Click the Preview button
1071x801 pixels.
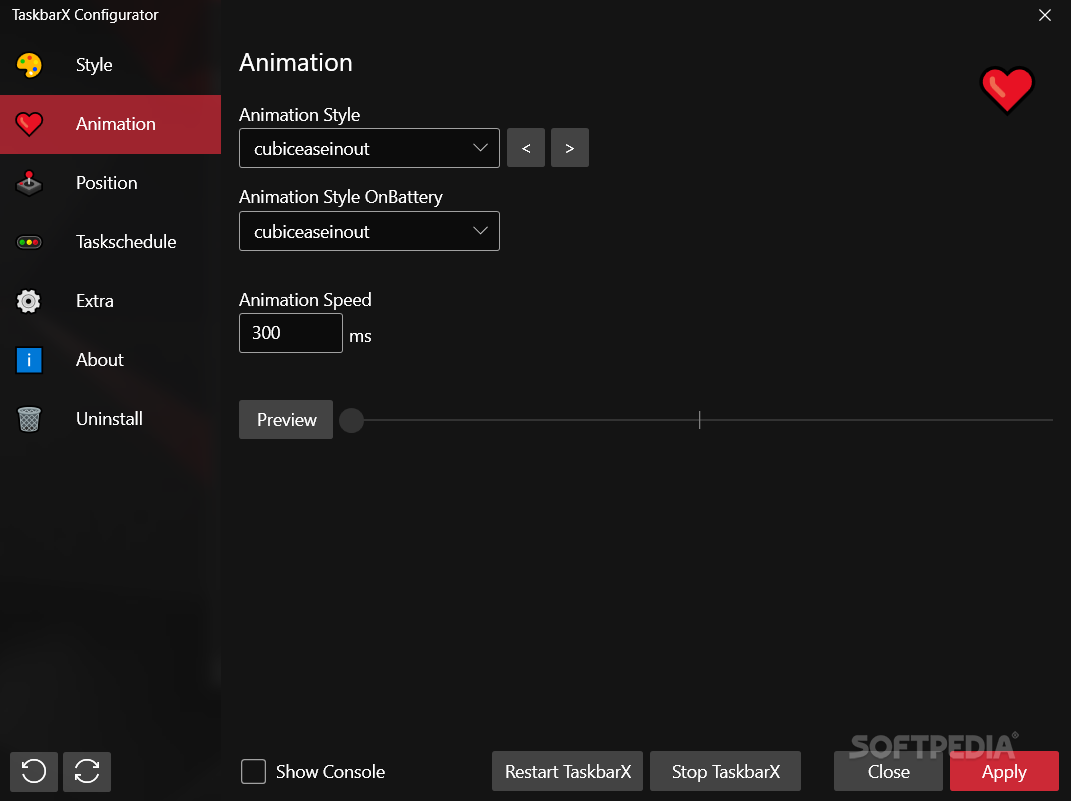pyautogui.click(x=286, y=420)
